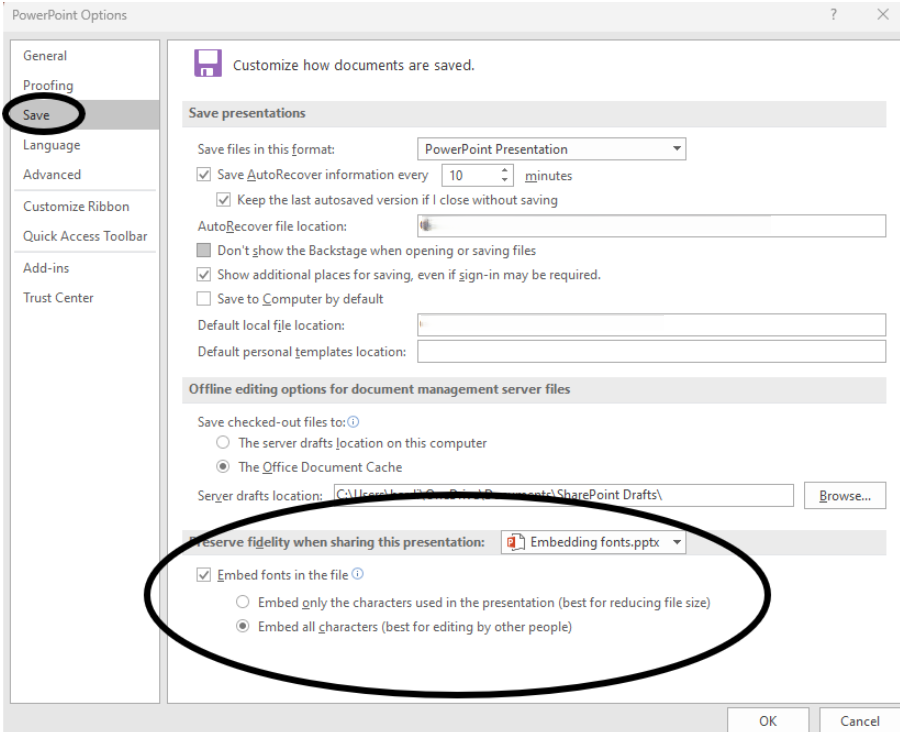Uncheck Embed fonts in the file
Screen dimensions: 900x732
pyautogui.click(x=203, y=575)
